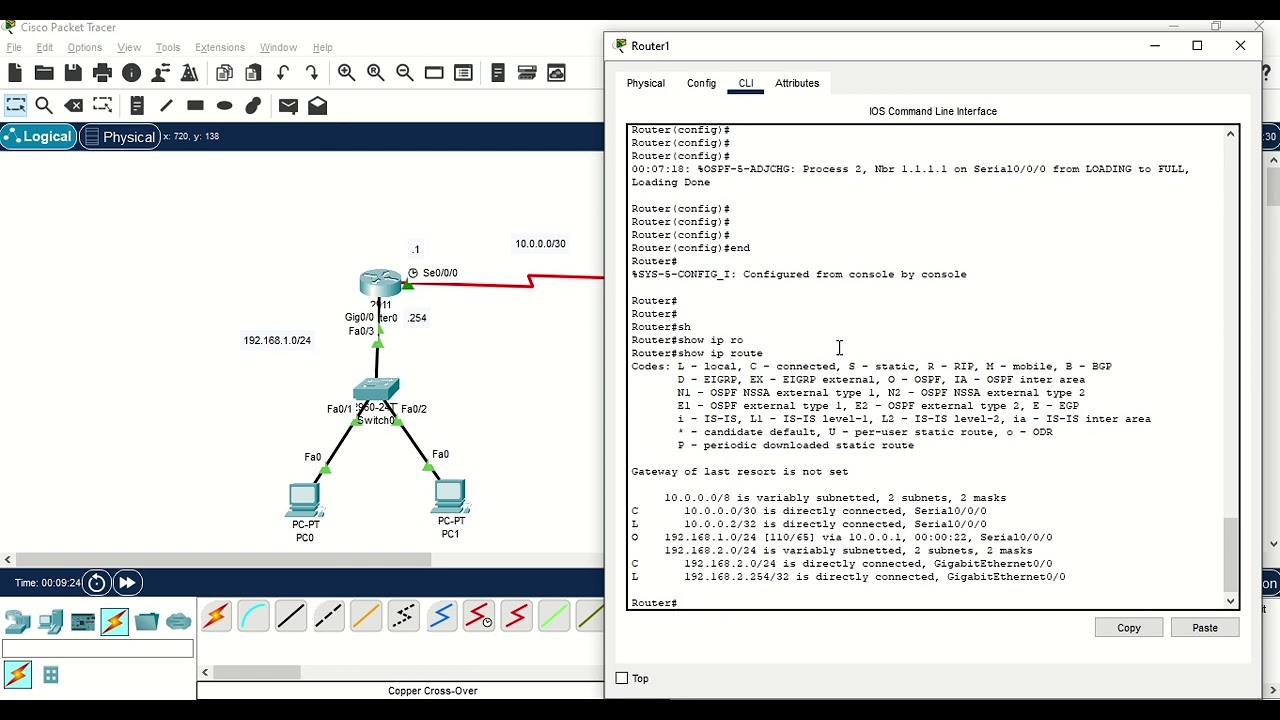This screenshot has width=1280, height=720.
Task: Open the Options menu
Action: (84, 47)
